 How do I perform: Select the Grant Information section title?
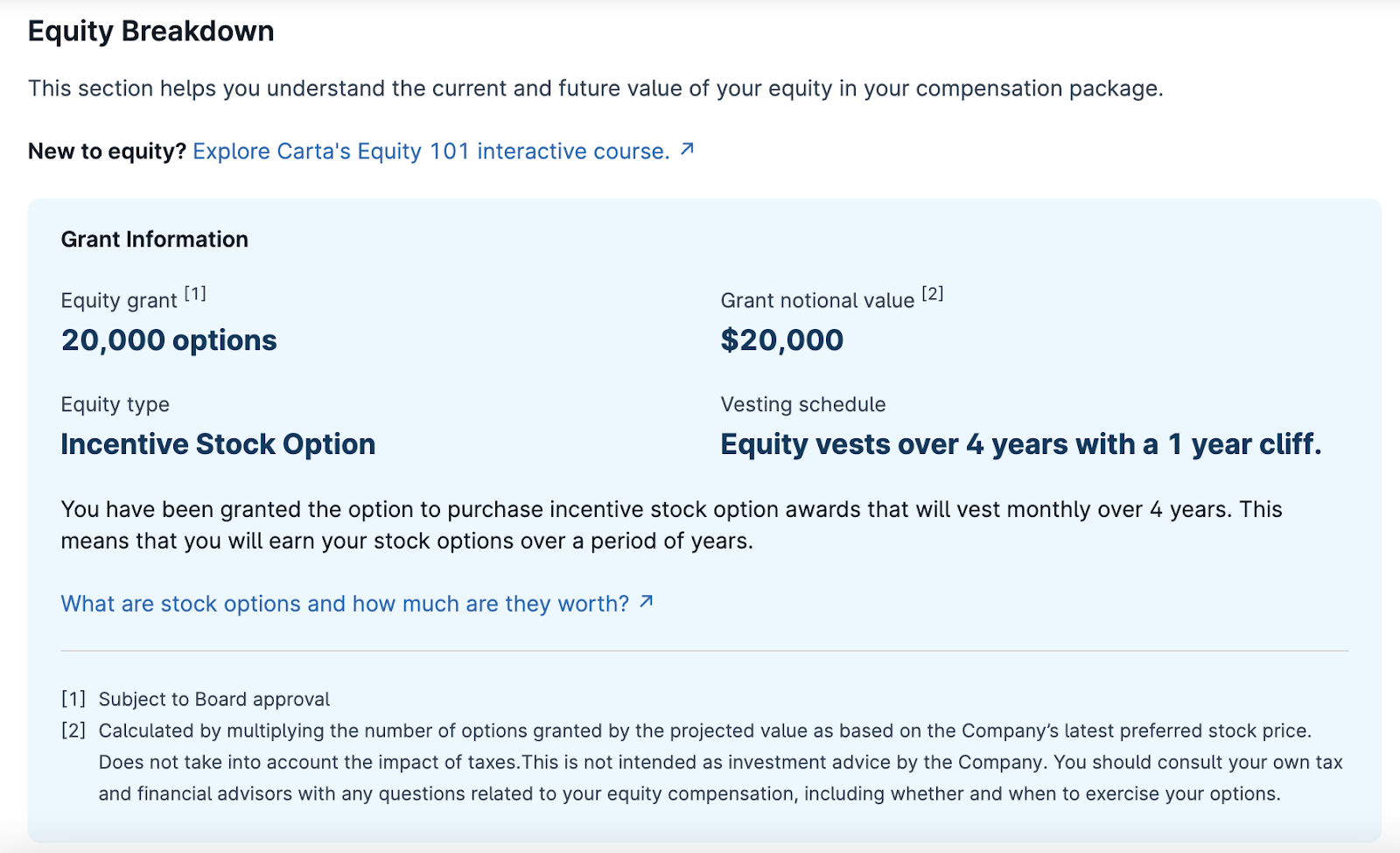tap(154, 239)
